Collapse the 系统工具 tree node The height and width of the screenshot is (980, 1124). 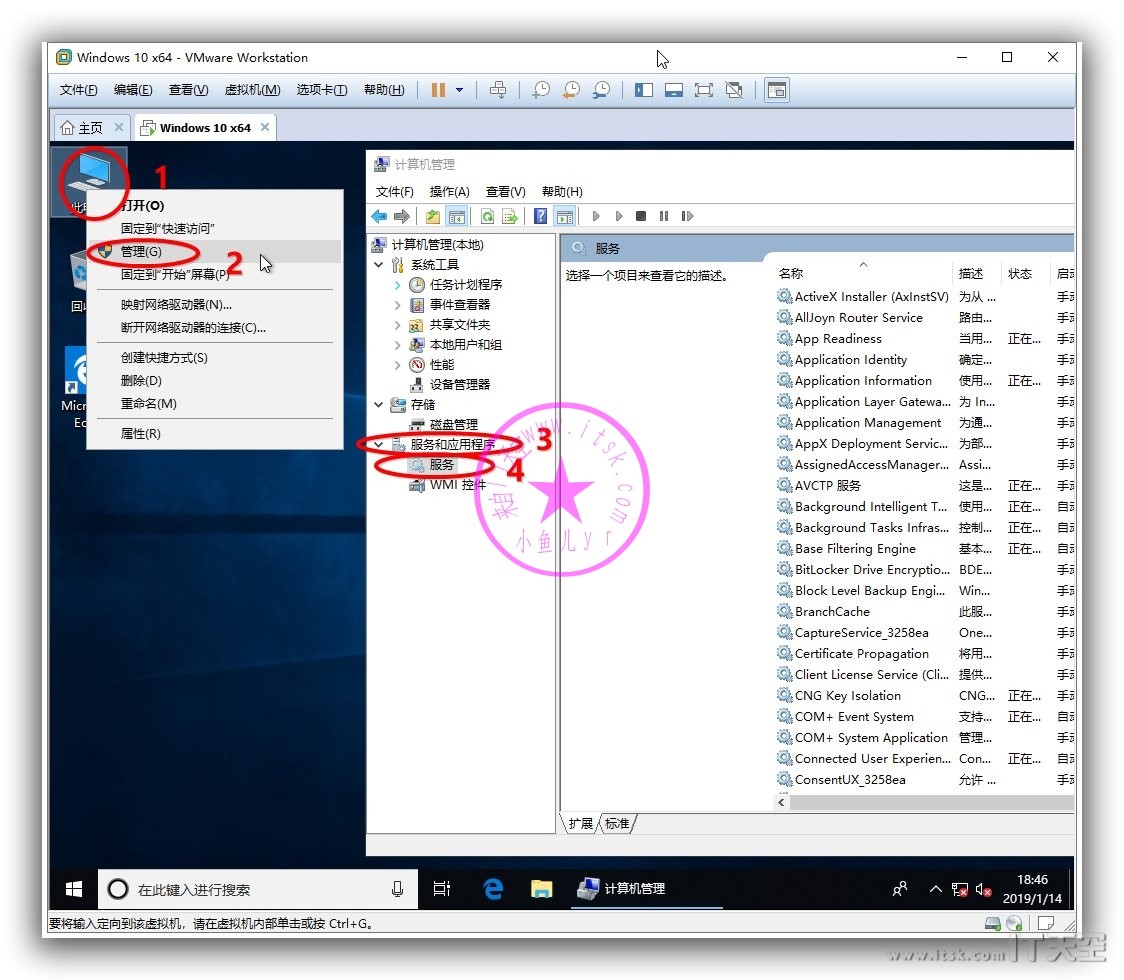(x=379, y=265)
